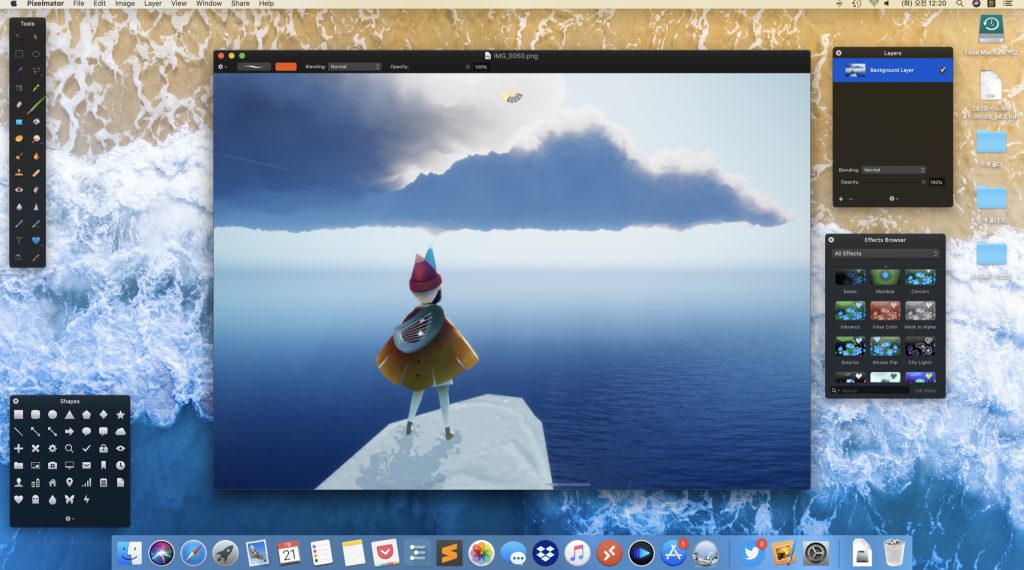Adjust Opacity slider in Layers panel
Screen dimensions: 1024x570
point(893,182)
